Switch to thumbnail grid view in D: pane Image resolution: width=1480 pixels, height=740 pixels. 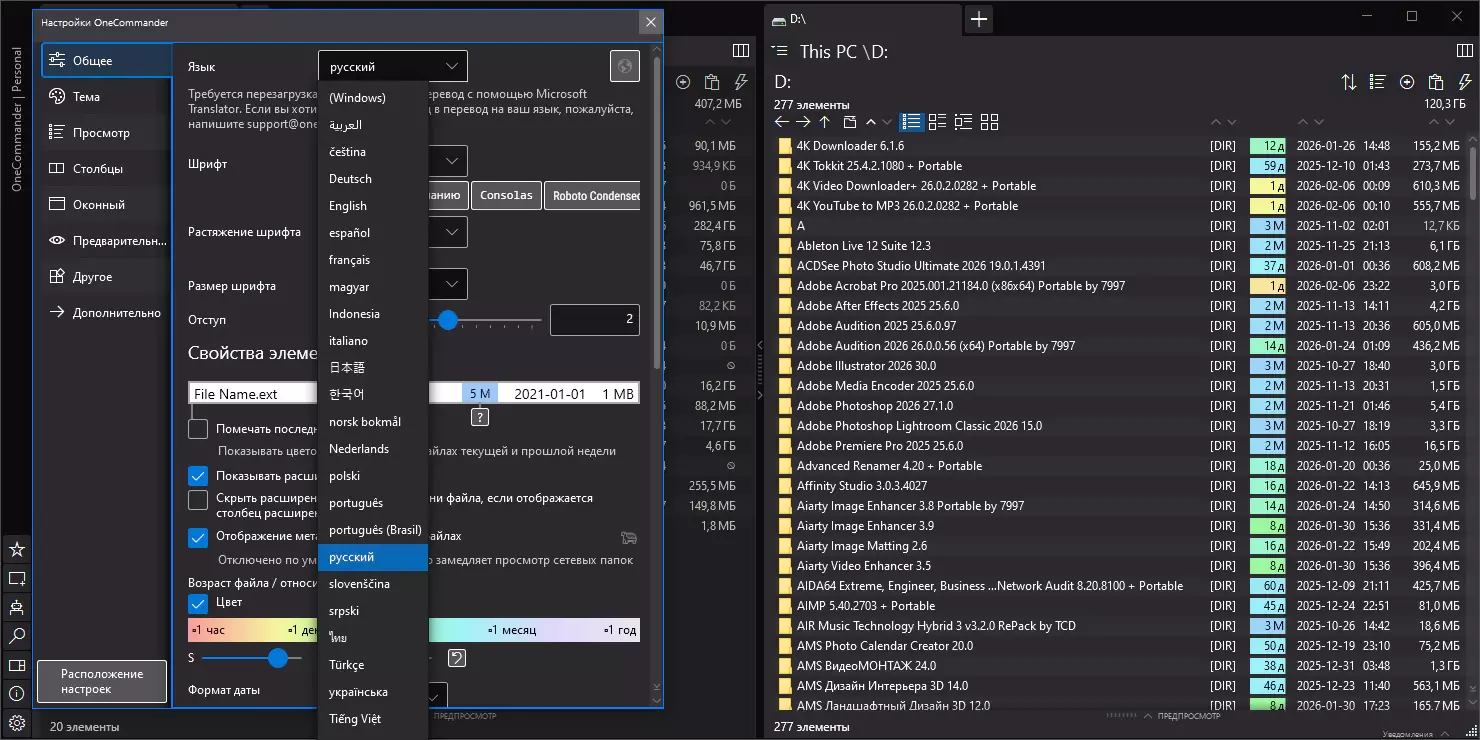(989, 122)
